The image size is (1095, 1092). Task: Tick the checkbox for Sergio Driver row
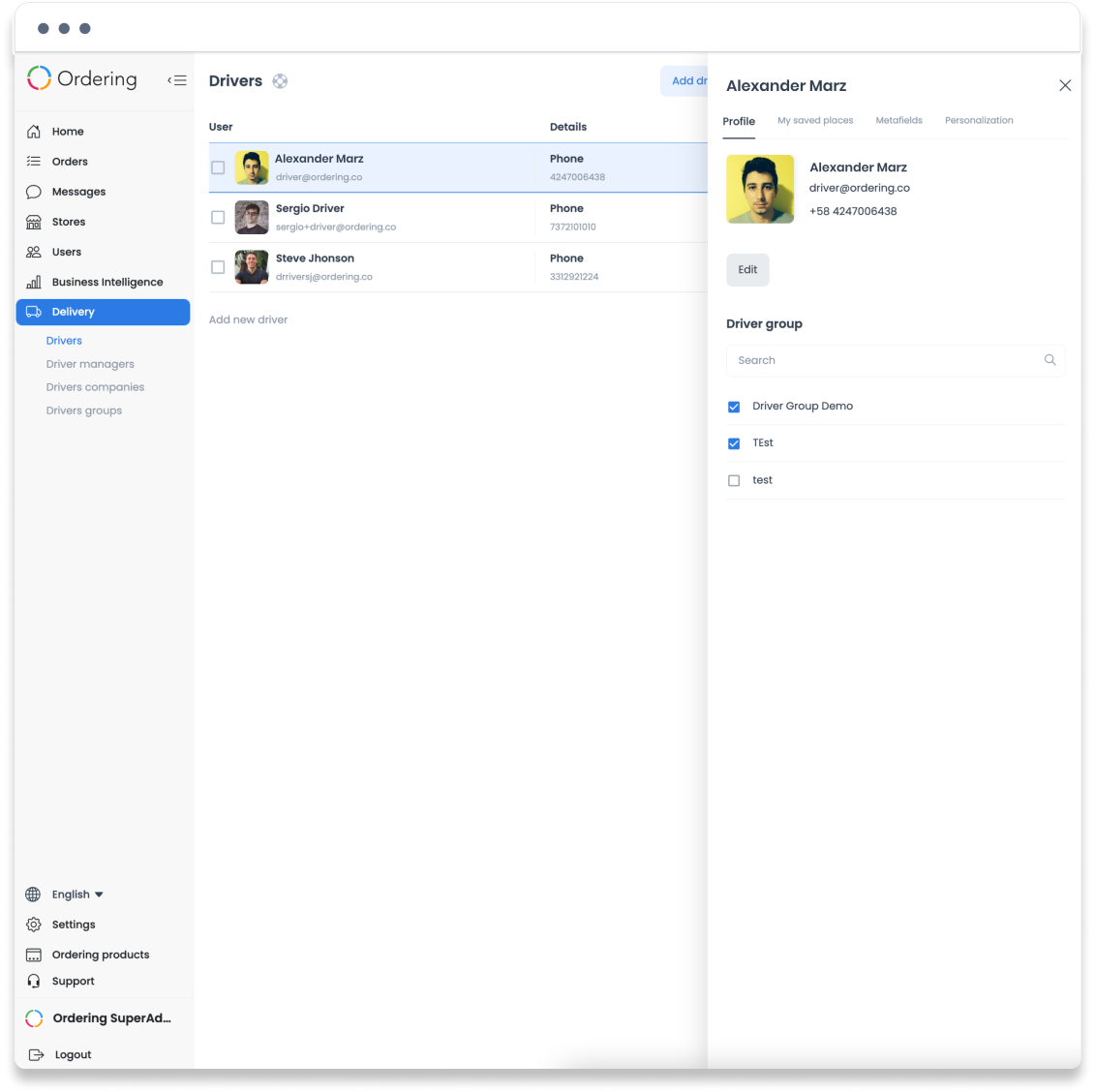point(218,217)
